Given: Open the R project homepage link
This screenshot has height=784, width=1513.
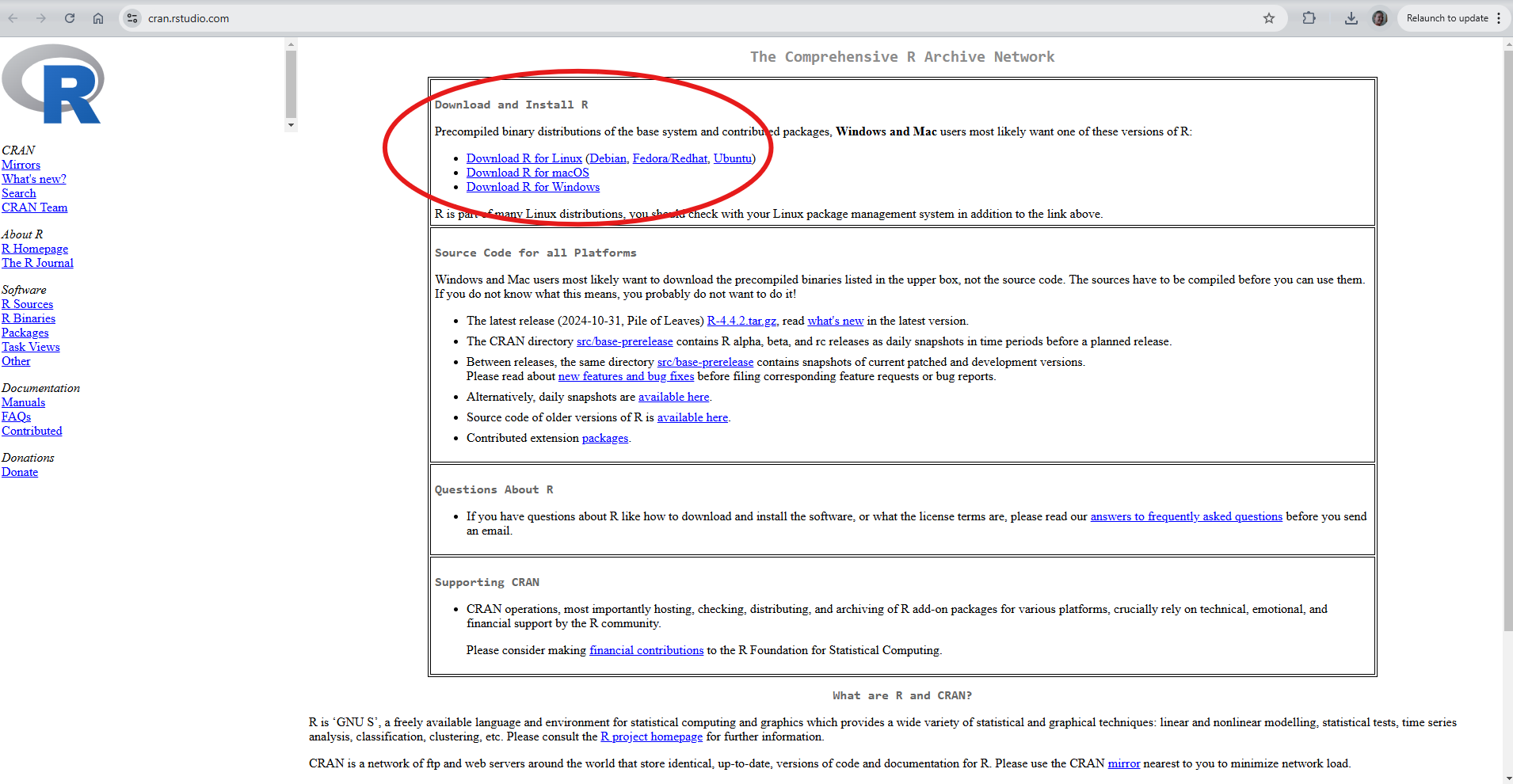Looking at the screenshot, I should [x=651, y=736].
